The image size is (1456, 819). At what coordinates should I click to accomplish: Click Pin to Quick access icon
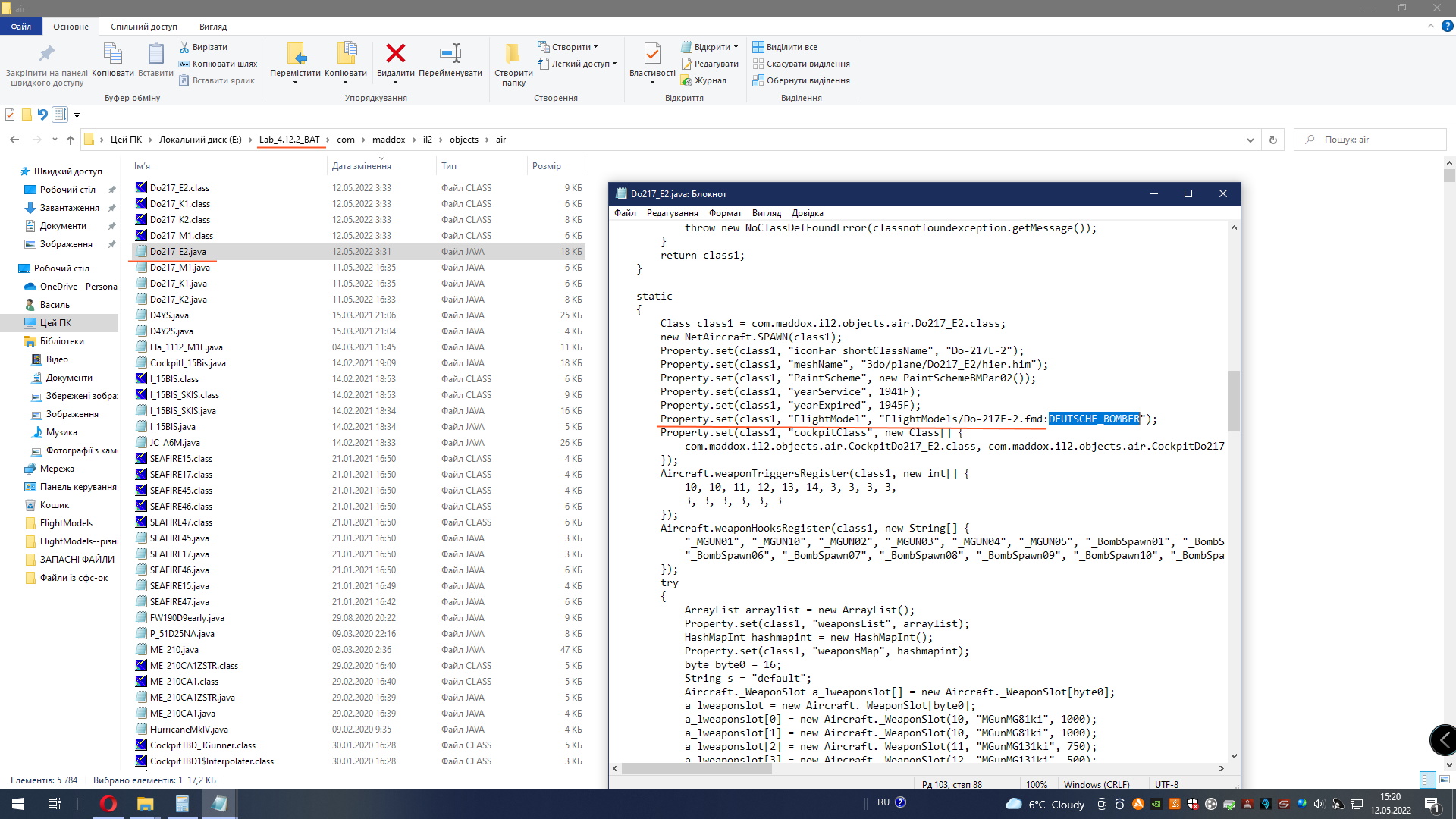(46, 54)
